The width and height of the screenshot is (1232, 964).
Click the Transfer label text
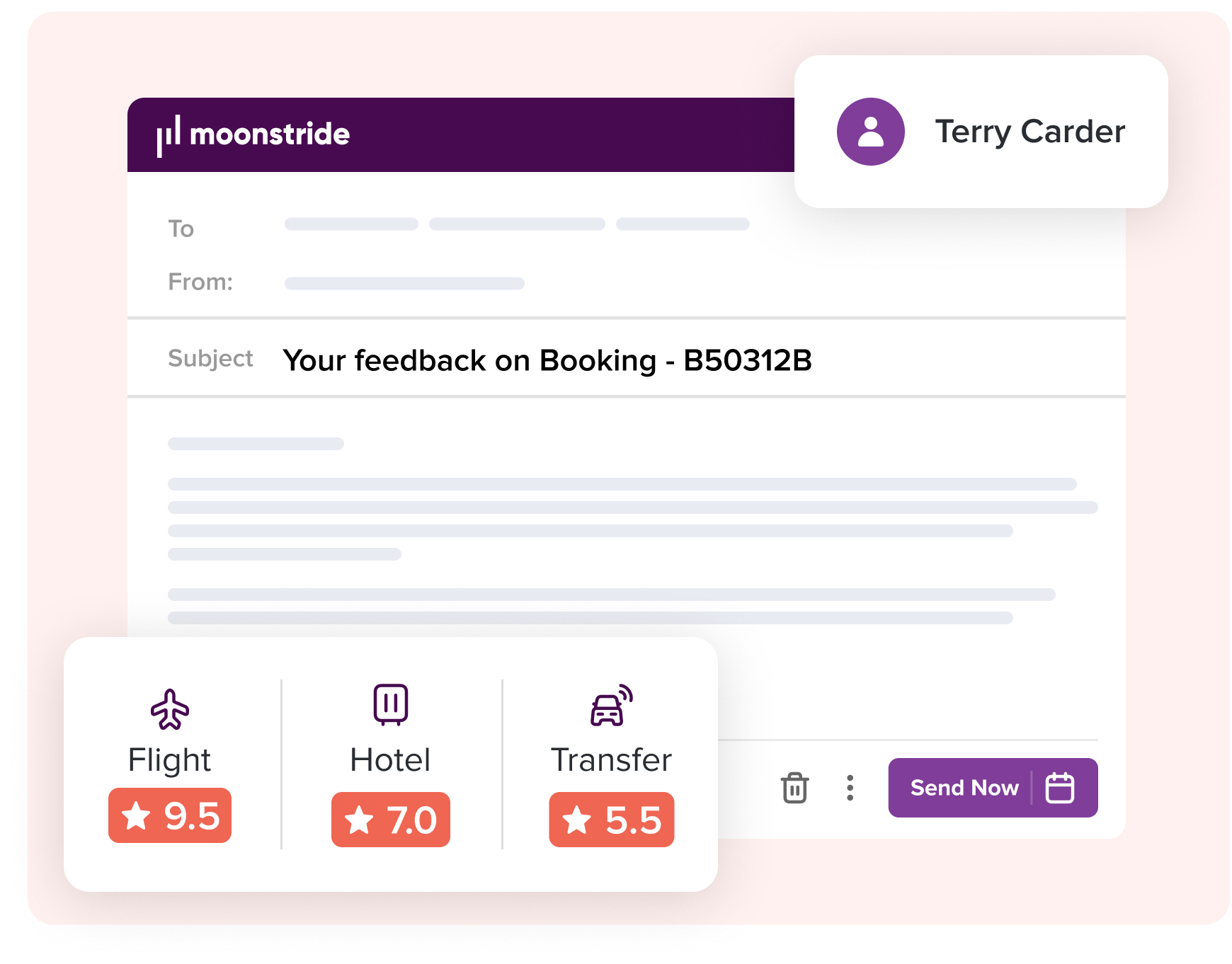611,760
